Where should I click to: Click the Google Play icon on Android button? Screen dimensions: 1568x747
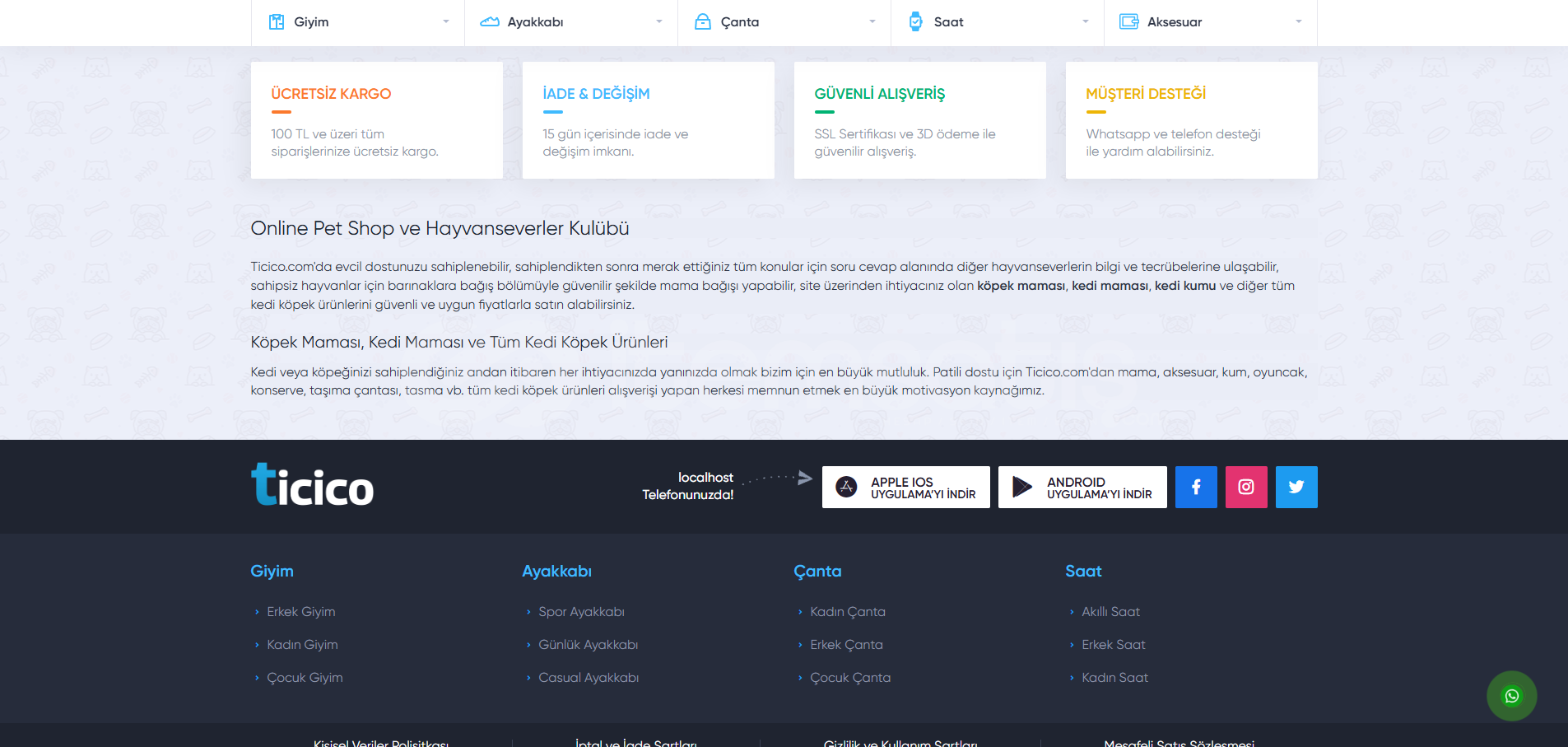[1022, 487]
